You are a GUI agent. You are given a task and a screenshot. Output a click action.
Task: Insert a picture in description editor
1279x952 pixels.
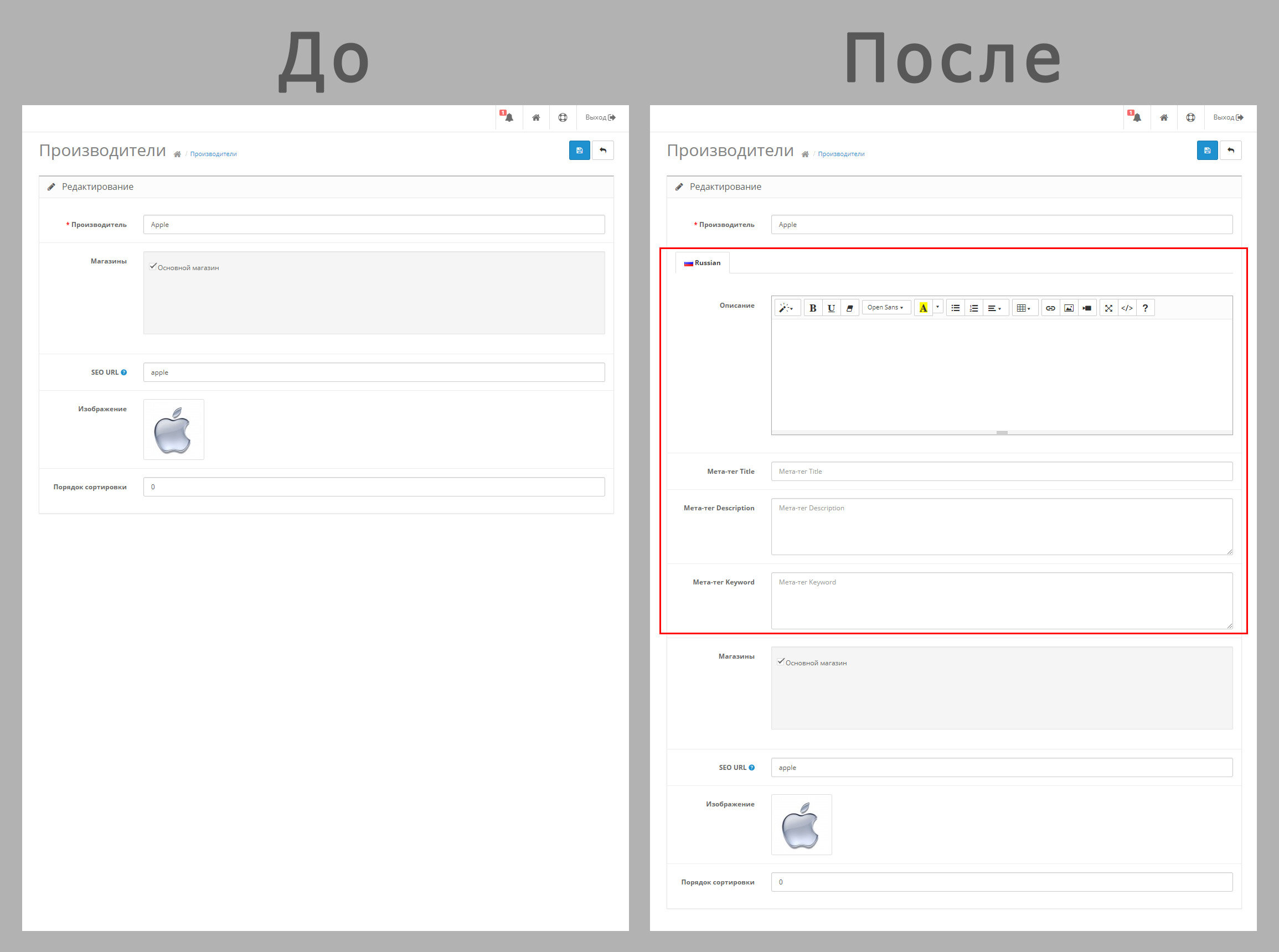tap(1069, 308)
